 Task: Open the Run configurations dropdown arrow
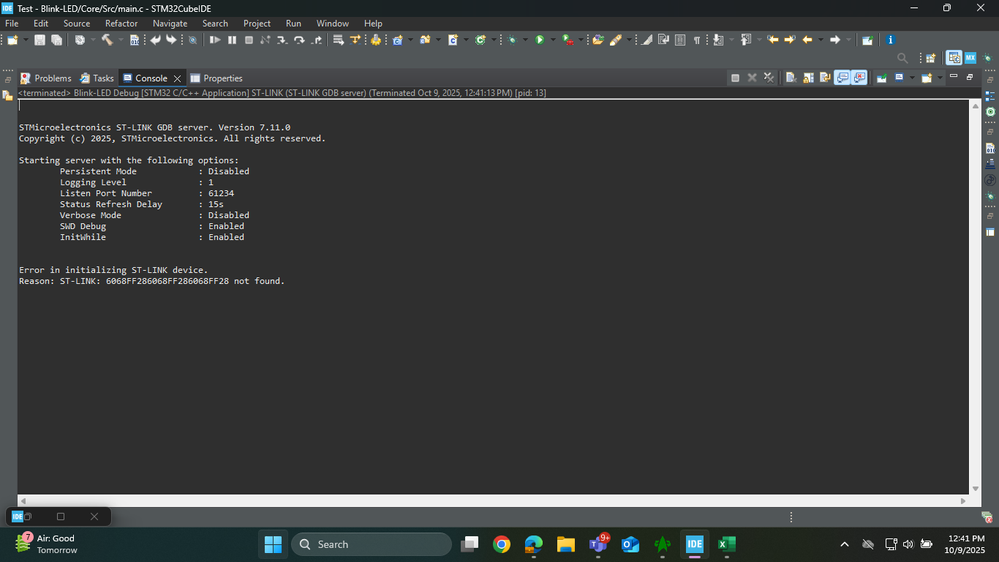click(x=552, y=40)
